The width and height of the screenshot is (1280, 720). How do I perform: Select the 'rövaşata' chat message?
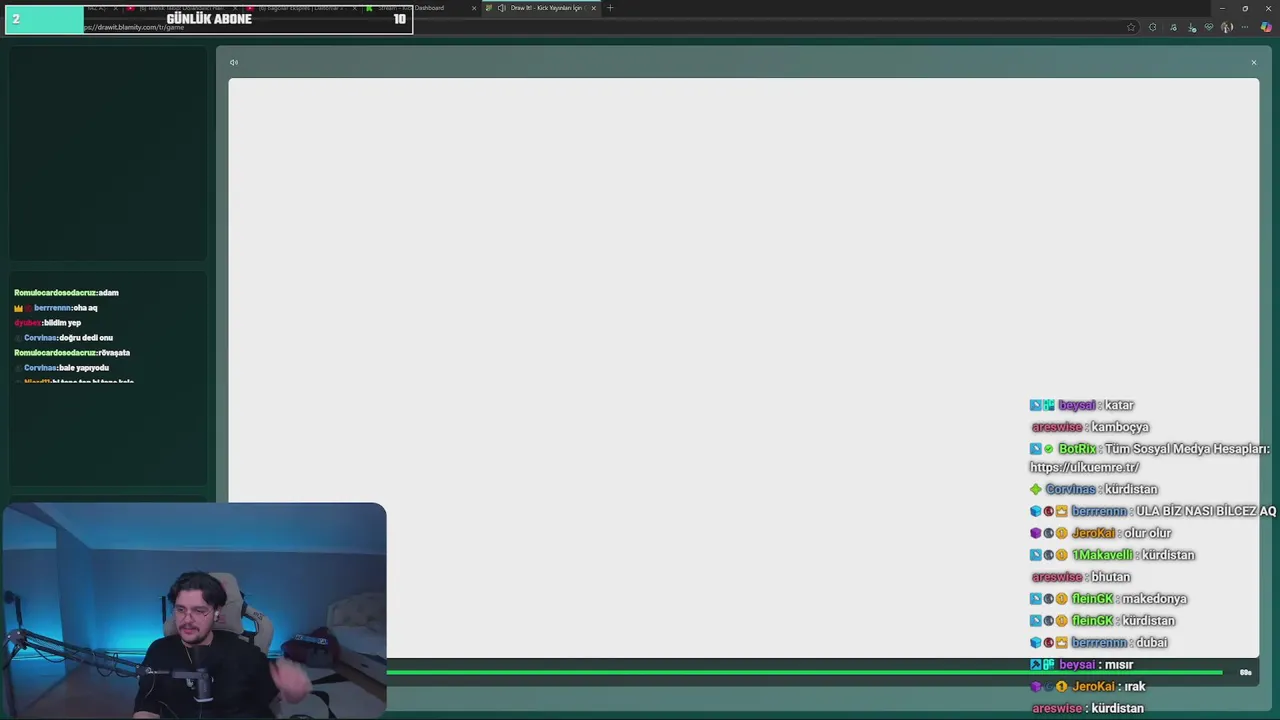pos(72,353)
